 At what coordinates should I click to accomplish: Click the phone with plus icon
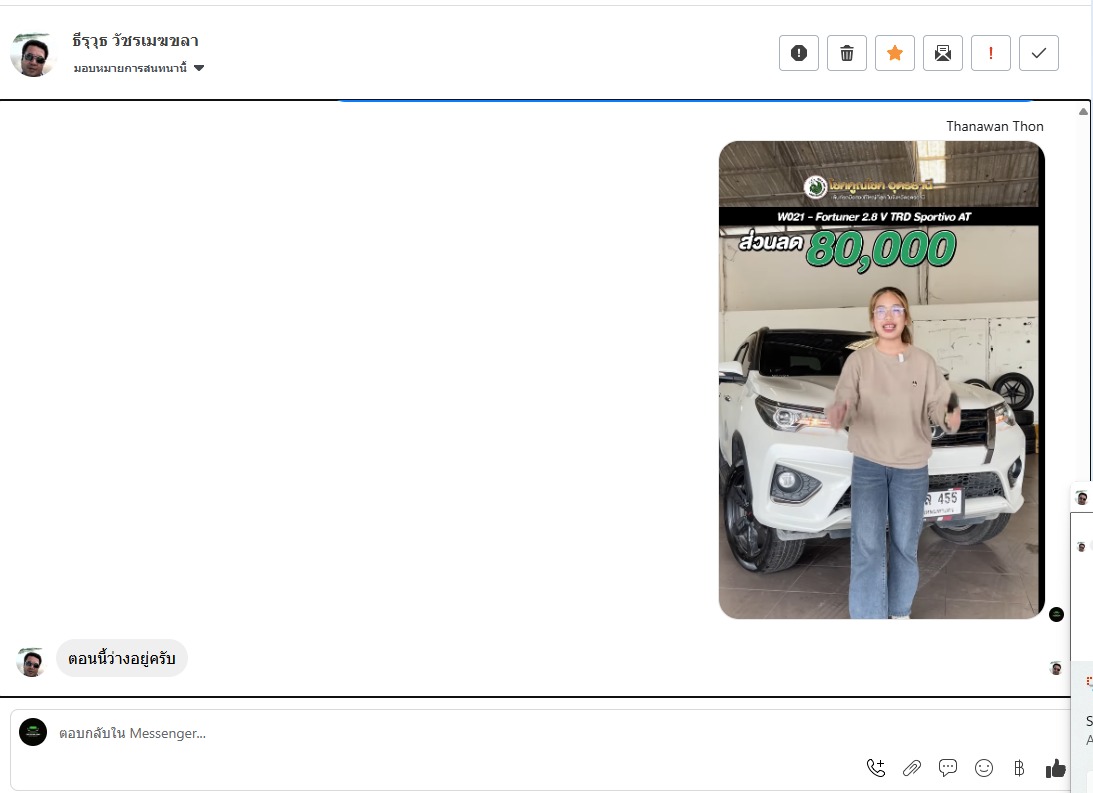click(x=876, y=768)
